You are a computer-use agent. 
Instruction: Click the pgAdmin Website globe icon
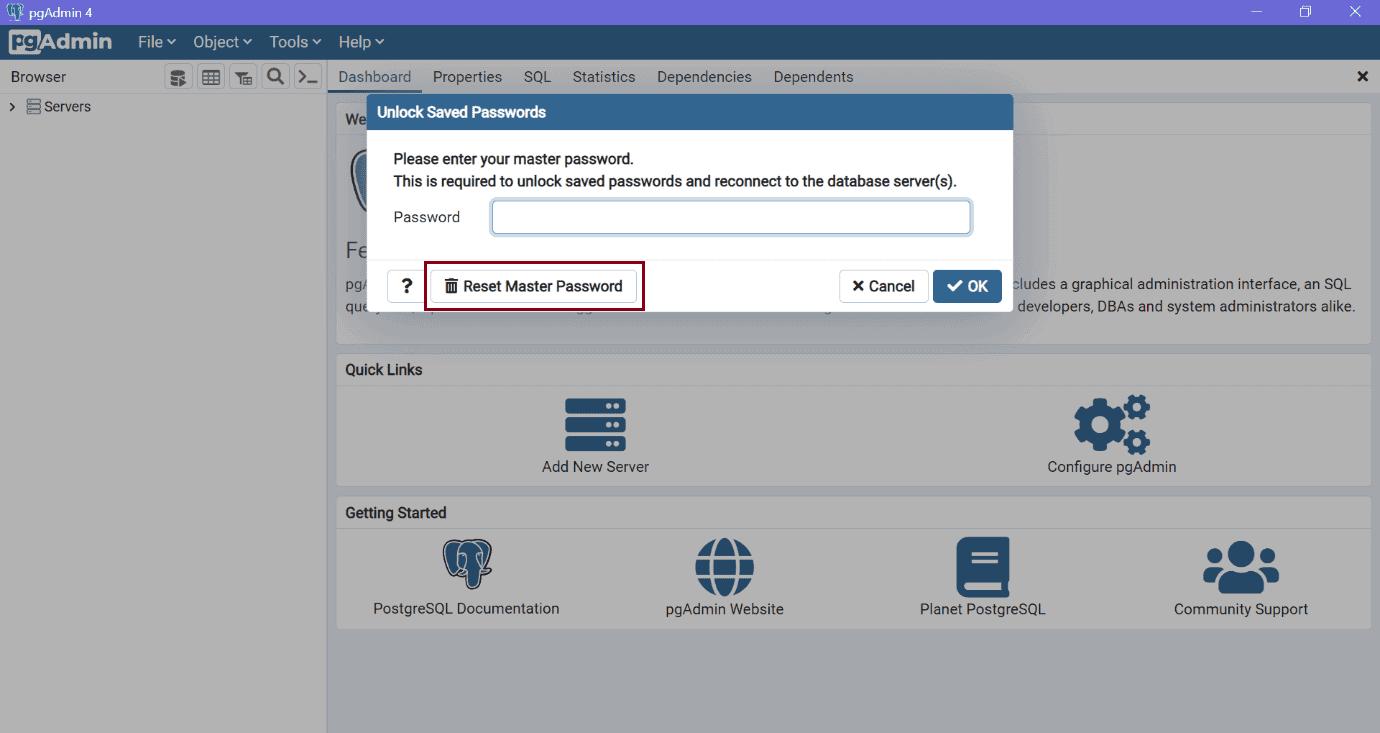[724, 566]
